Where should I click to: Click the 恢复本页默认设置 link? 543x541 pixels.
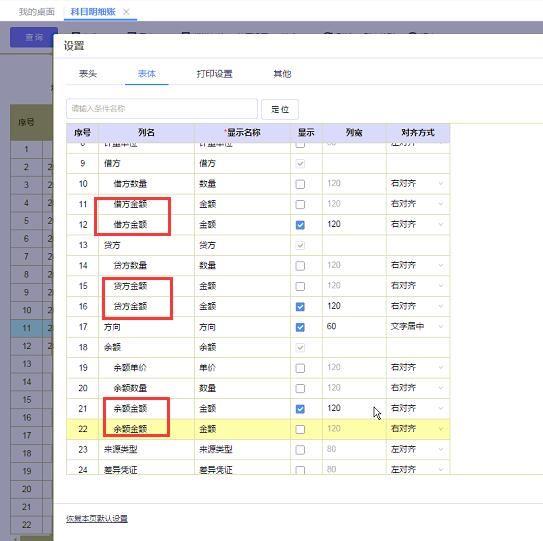(97, 518)
